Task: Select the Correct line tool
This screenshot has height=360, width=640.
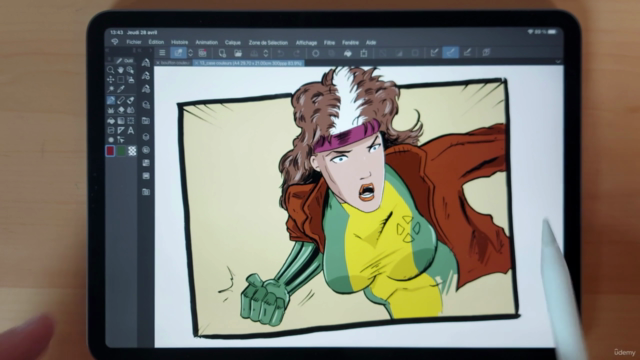Action: 121,140
